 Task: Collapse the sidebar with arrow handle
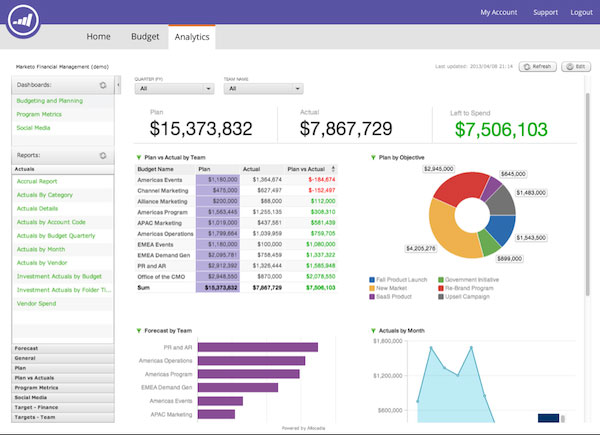tap(118, 85)
